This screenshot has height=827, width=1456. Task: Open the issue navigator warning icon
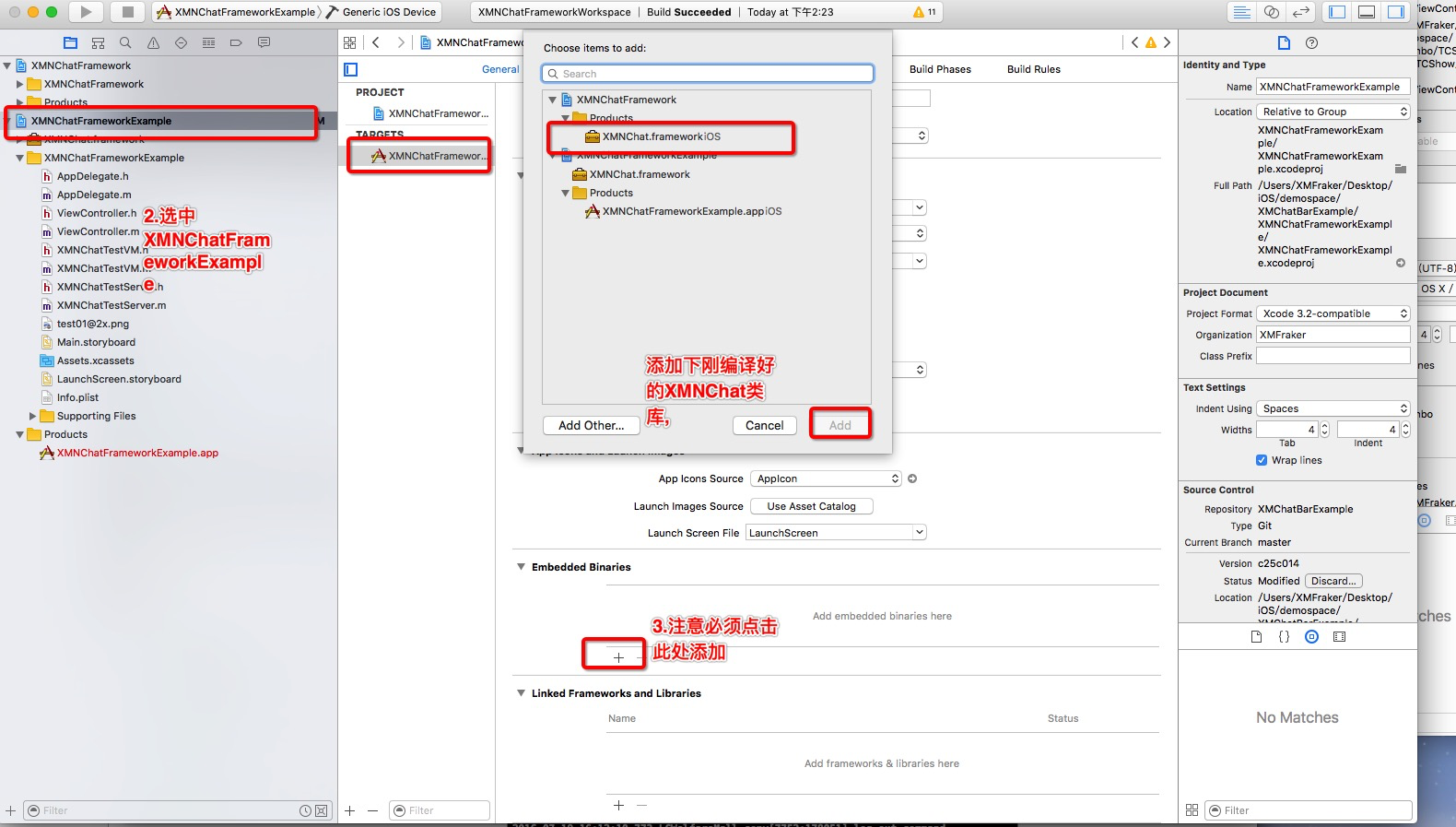point(153,42)
